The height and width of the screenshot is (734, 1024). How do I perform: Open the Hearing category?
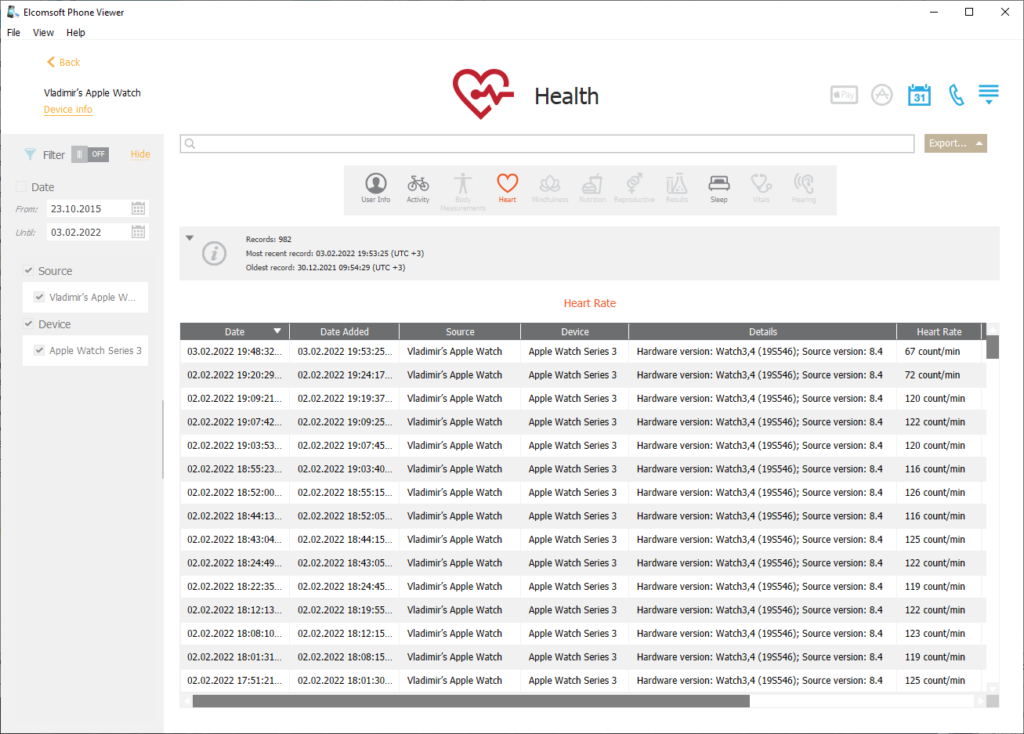(804, 188)
